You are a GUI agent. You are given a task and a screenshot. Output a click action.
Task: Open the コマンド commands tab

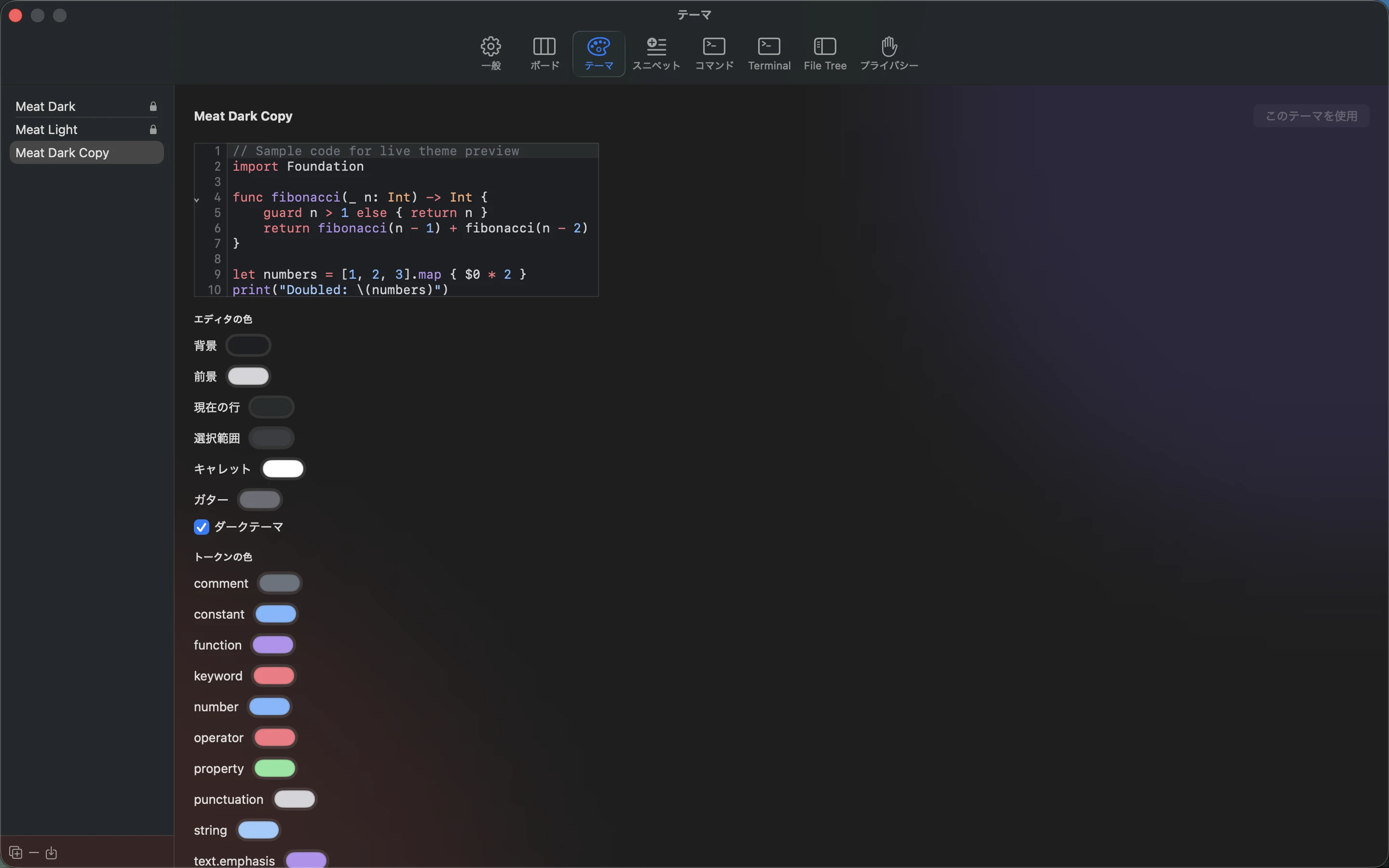click(x=714, y=54)
